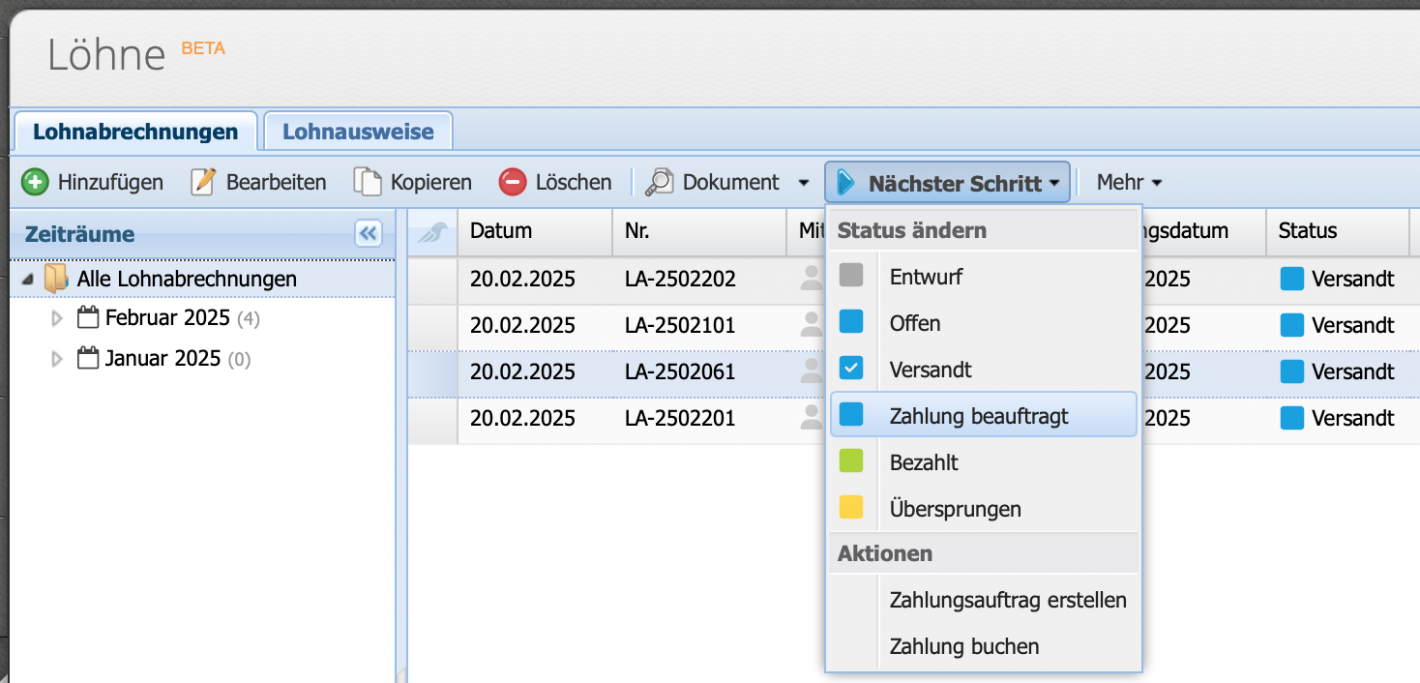Open the Mehr dropdown menu
This screenshot has height=683, width=1420.
[1128, 182]
